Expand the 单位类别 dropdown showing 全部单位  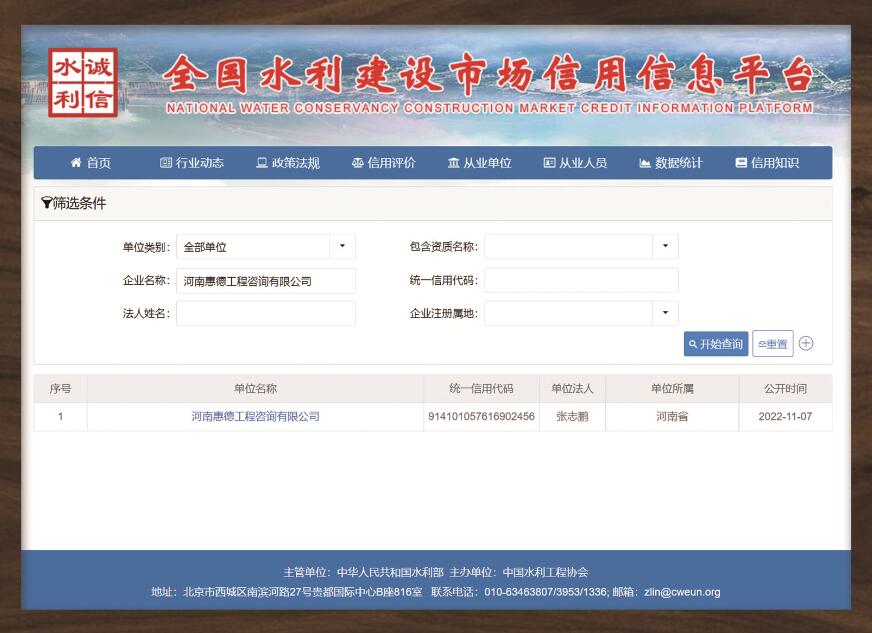click(x=266, y=246)
